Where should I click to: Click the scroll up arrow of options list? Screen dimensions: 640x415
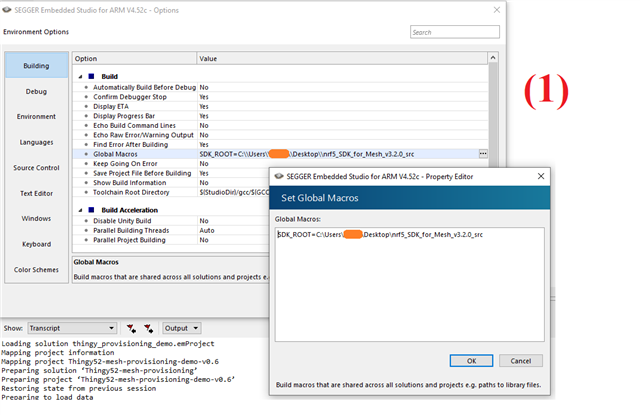click(493, 58)
